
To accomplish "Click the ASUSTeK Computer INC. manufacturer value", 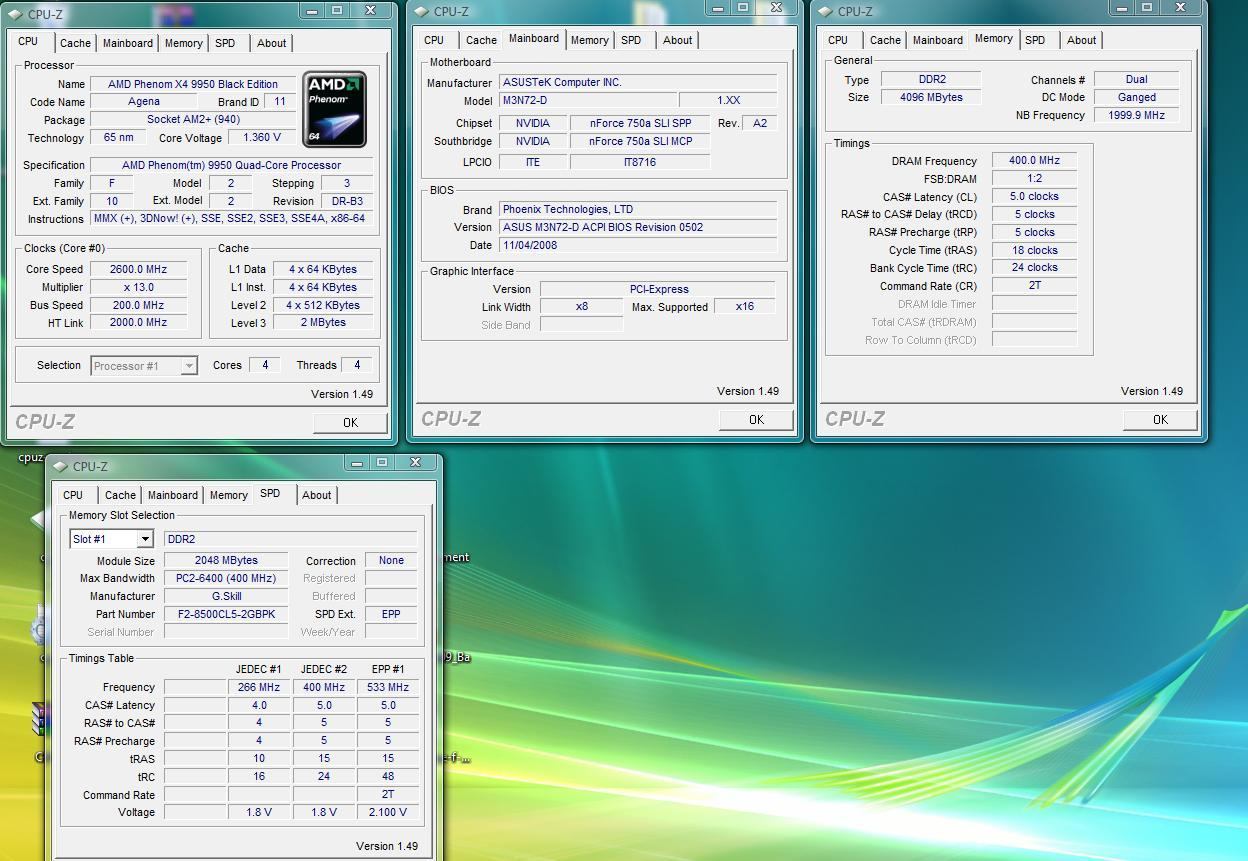I will [638, 83].
